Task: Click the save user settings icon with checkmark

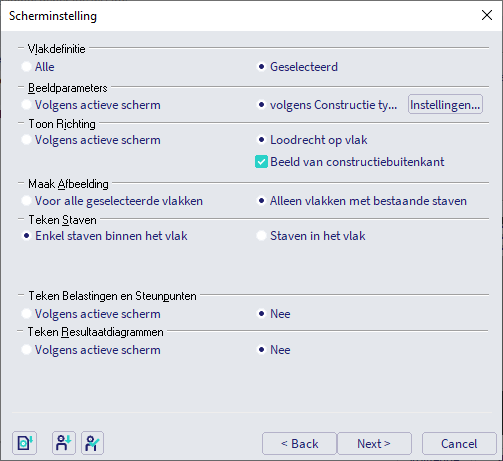Action: pyautogui.click(x=92, y=443)
